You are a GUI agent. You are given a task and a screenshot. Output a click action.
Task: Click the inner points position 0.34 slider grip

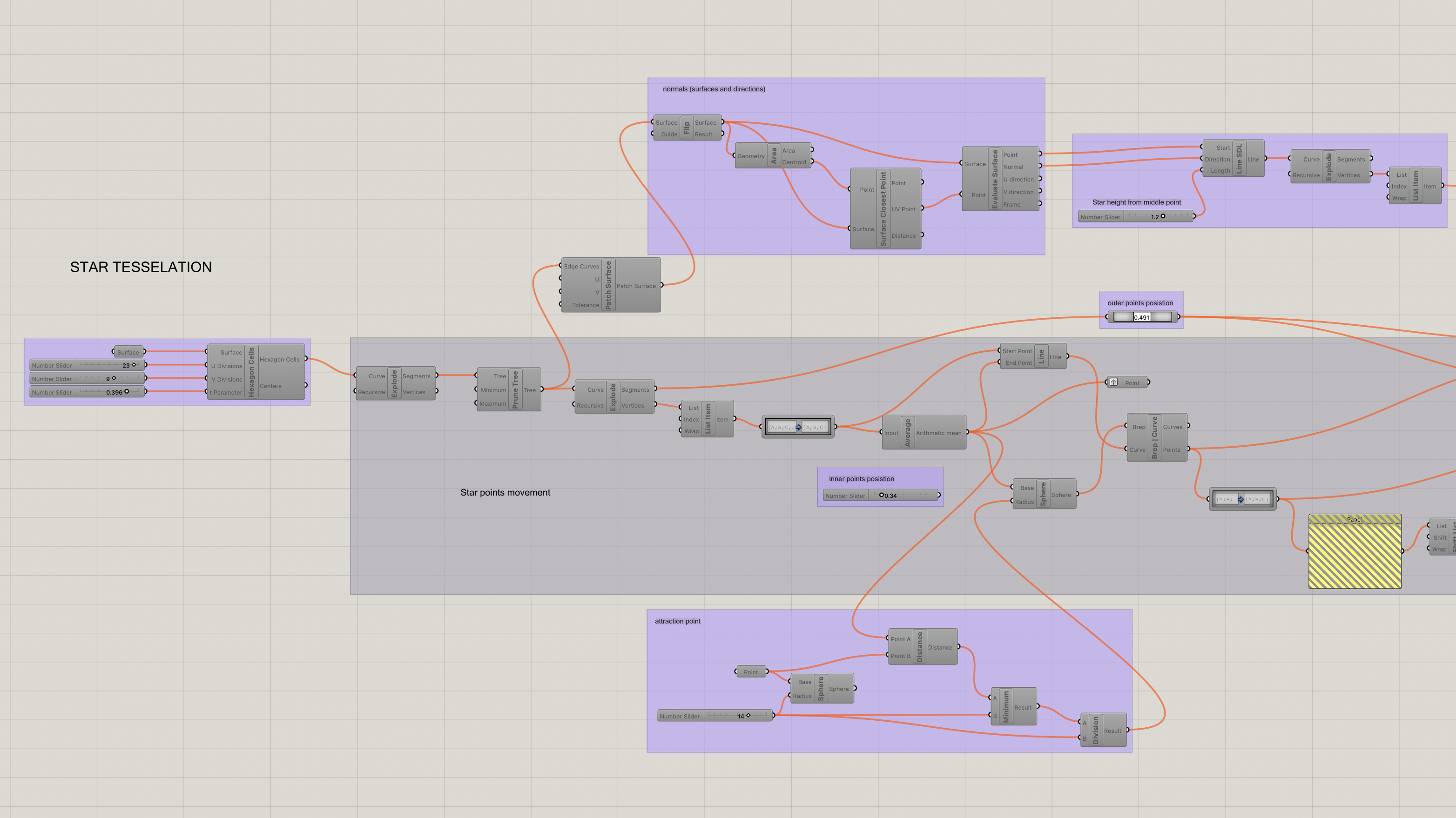click(x=881, y=496)
